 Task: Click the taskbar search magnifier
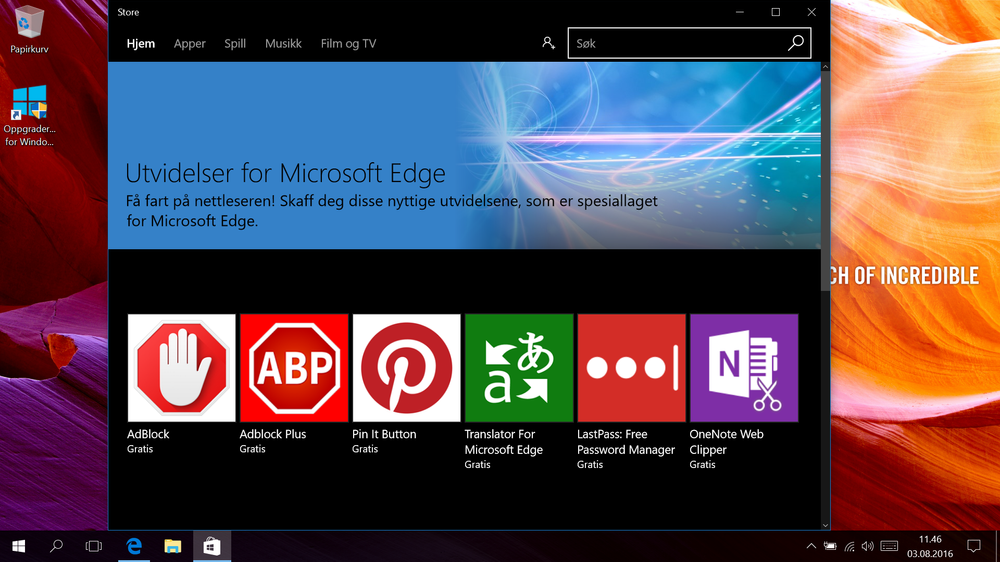[56, 546]
